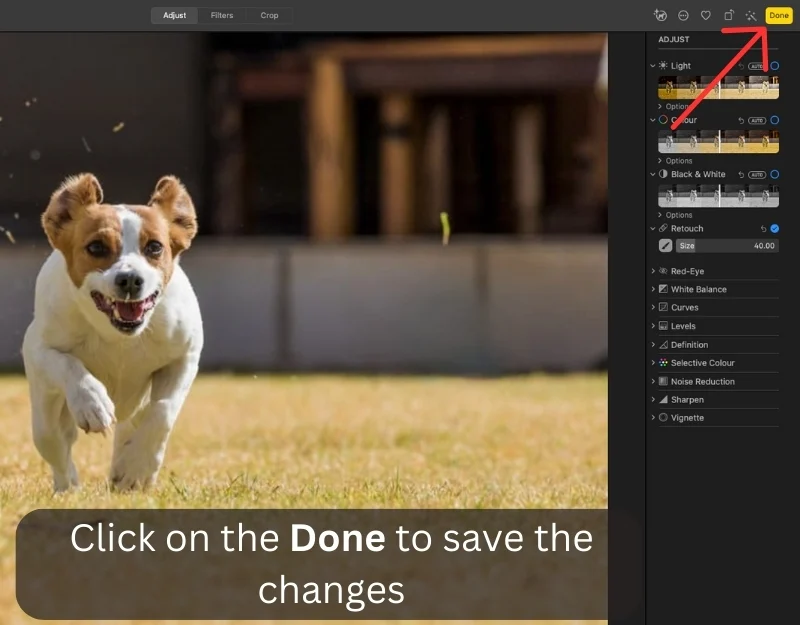Click the dog sparkle icon in top toolbar
Screen dimensions: 800x625
pyautogui.click(x=660, y=15)
